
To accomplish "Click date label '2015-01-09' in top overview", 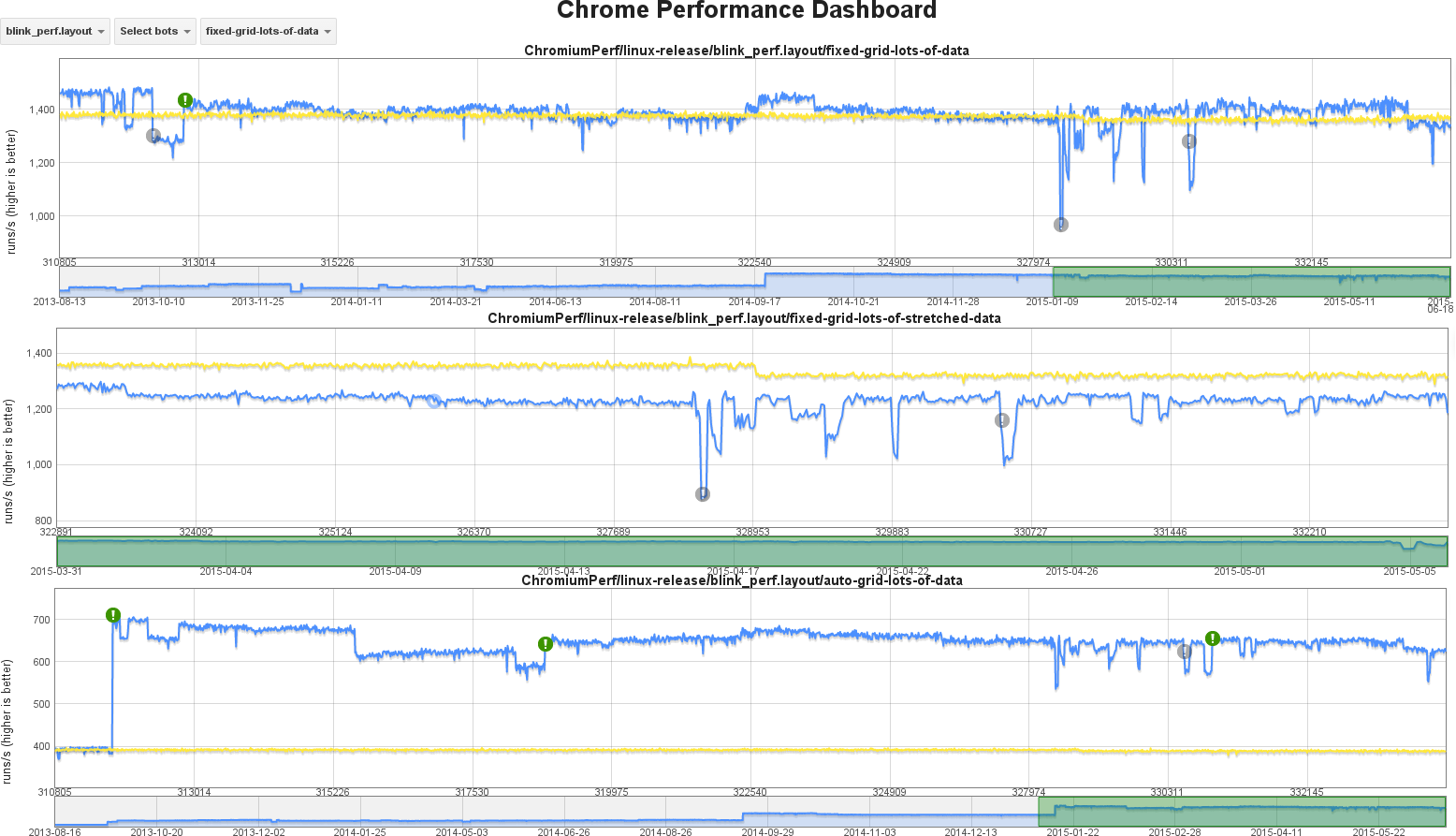I will click(x=1052, y=301).
